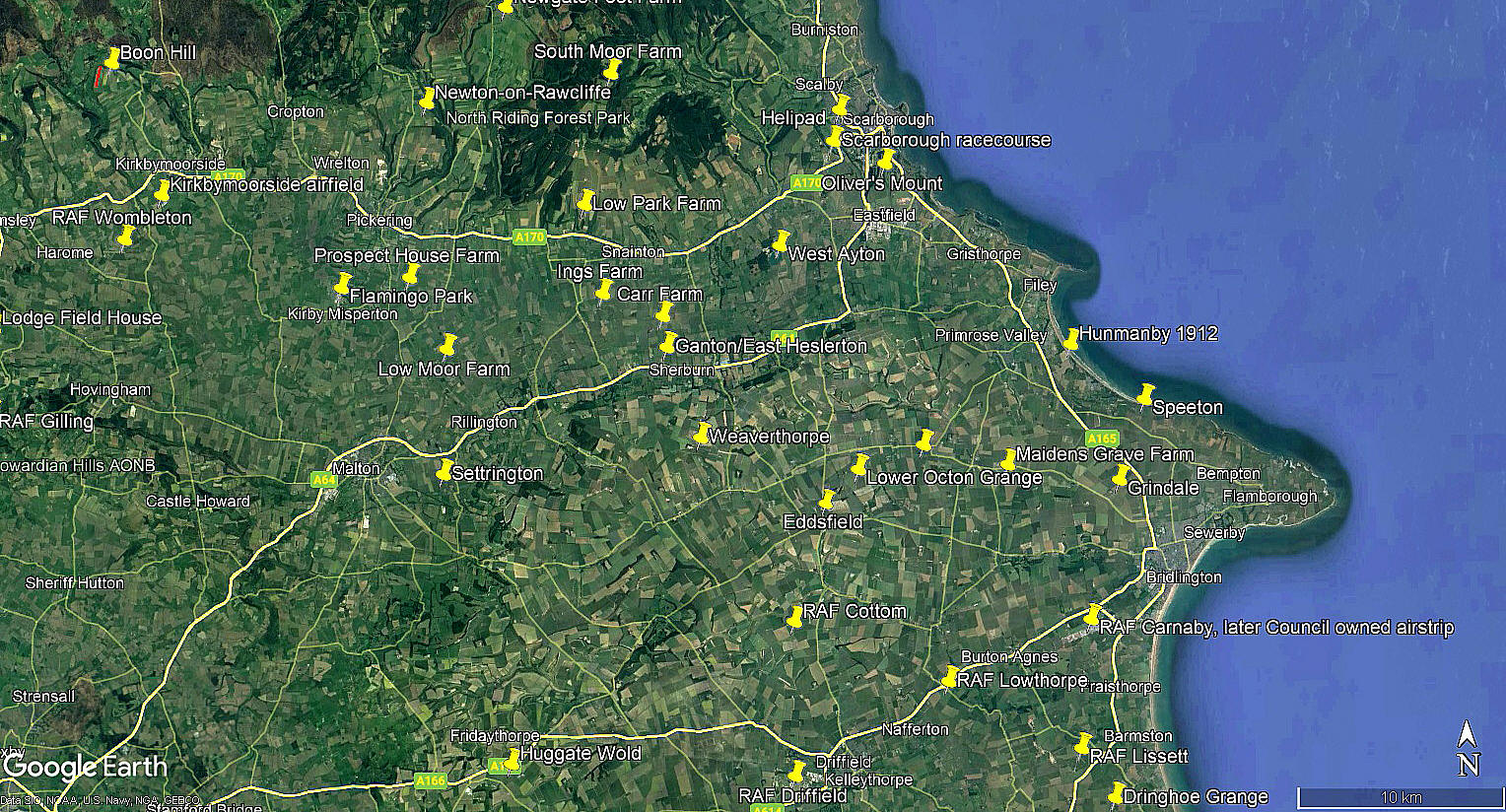Click the Eddsfield pushpin

click(828, 500)
